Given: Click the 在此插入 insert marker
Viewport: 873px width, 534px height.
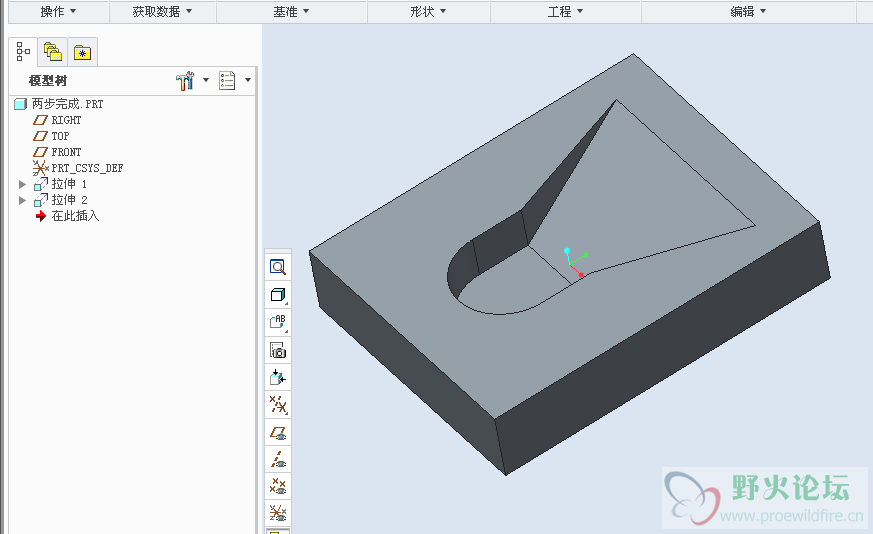Looking at the screenshot, I should [75, 216].
